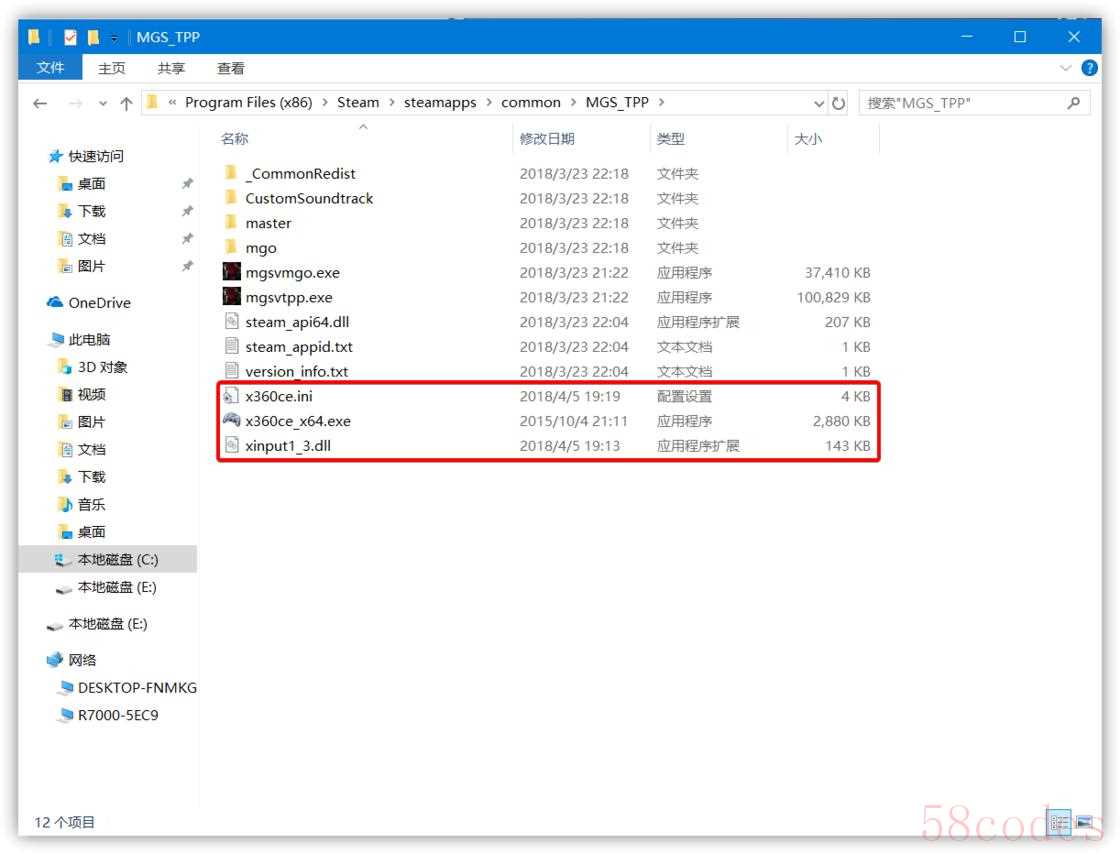Switch to details view layout icon
1120x854 pixels.
tap(1060, 822)
